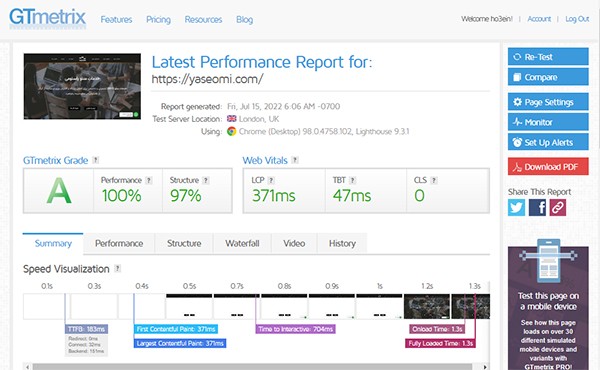Open the Resources menu

pos(203,20)
